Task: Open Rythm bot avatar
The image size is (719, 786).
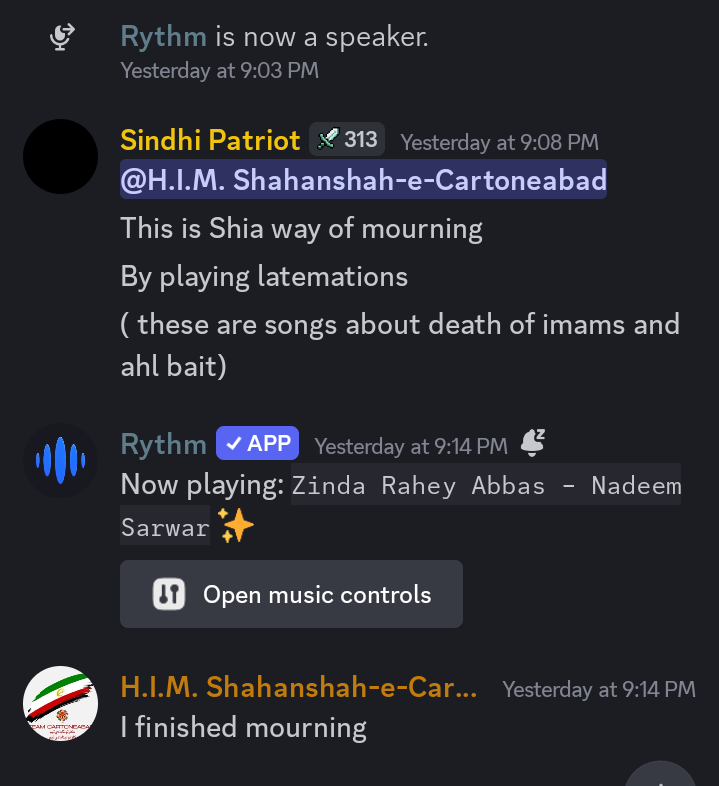Action: [x=61, y=460]
